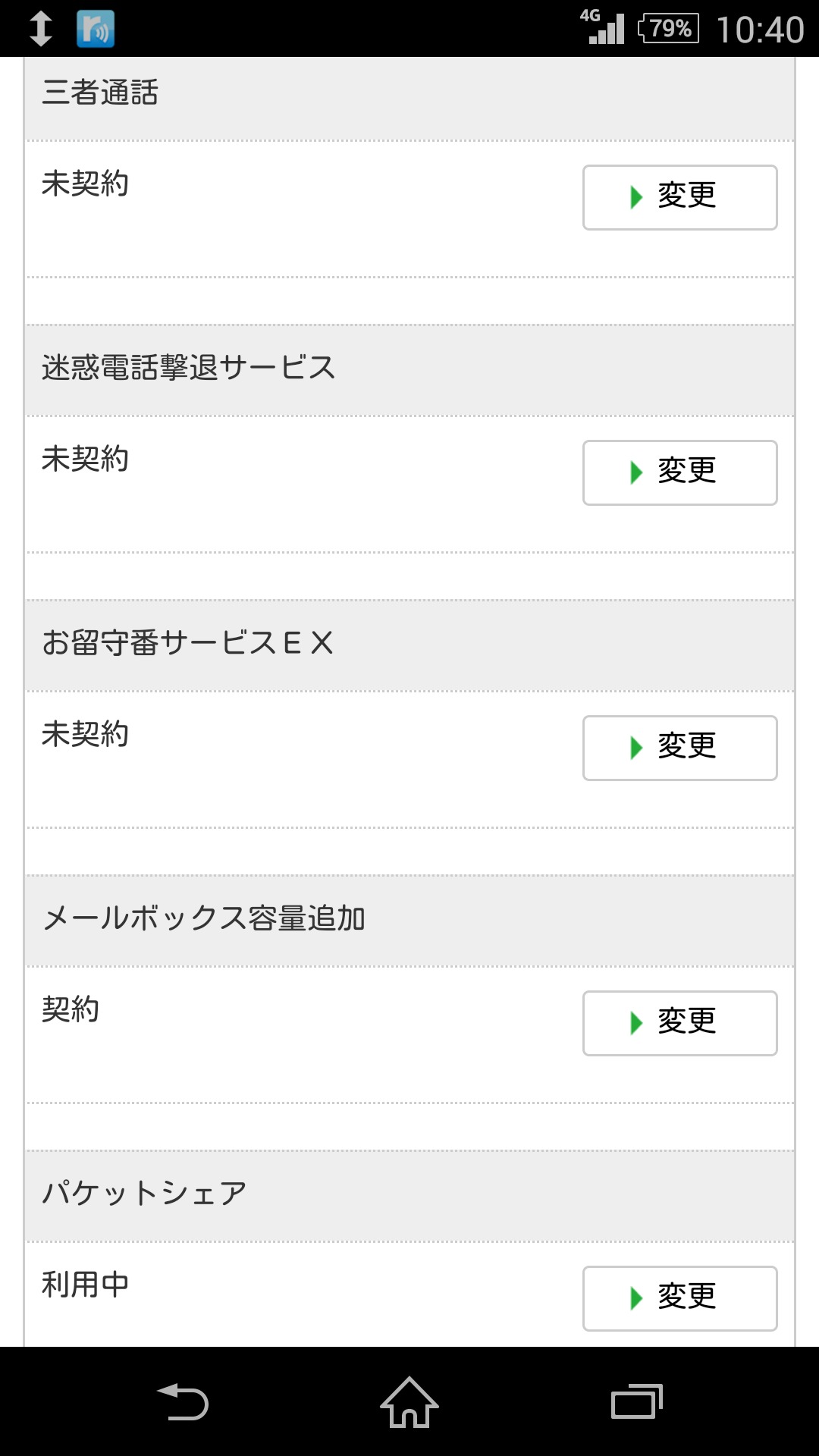Viewport: 819px width, 1456px height.
Task: Tap the data transfer arrows status icon
Action: pos(40,29)
